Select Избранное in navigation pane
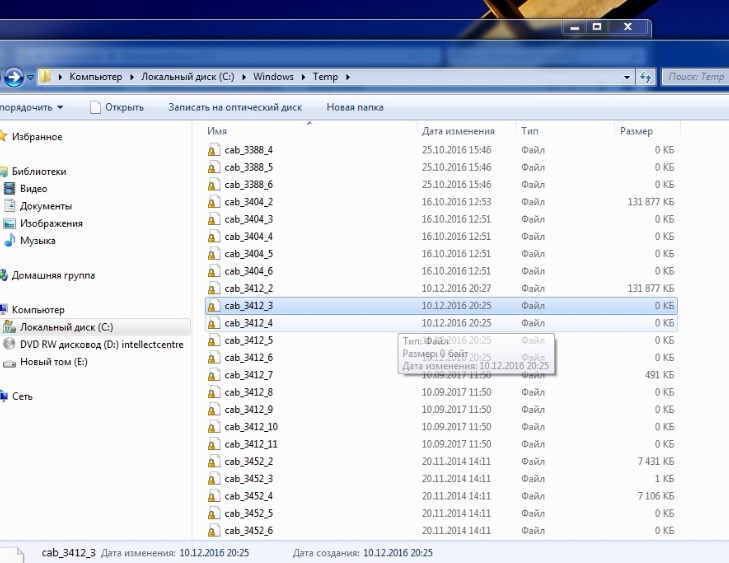Viewport: 729px width, 563px height. [37, 137]
